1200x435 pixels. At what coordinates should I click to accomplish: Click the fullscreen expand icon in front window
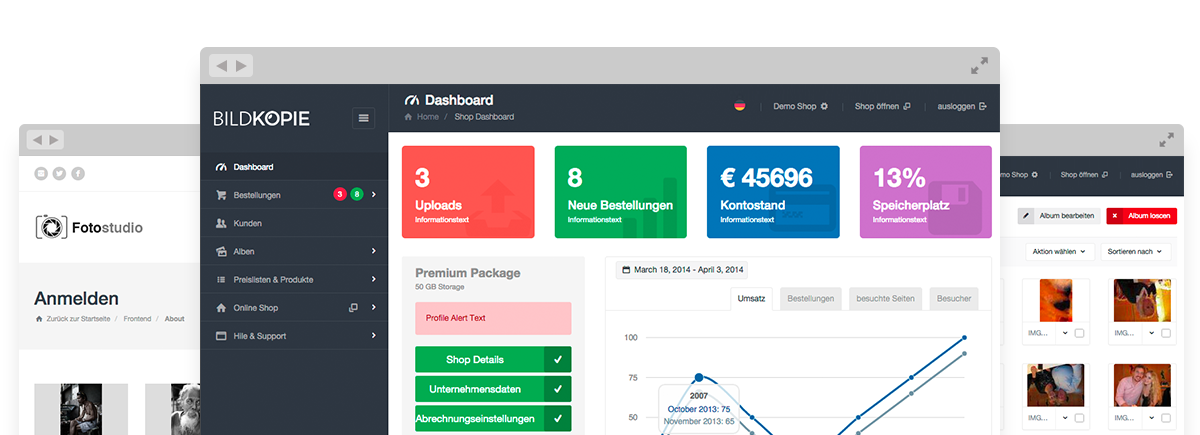coord(979,66)
